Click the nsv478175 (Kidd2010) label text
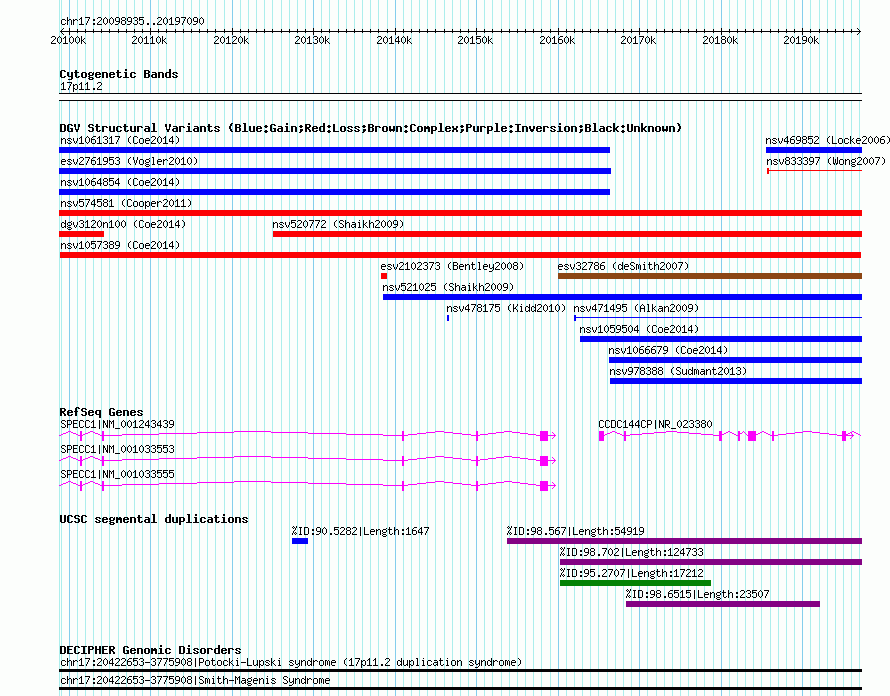 click(506, 308)
